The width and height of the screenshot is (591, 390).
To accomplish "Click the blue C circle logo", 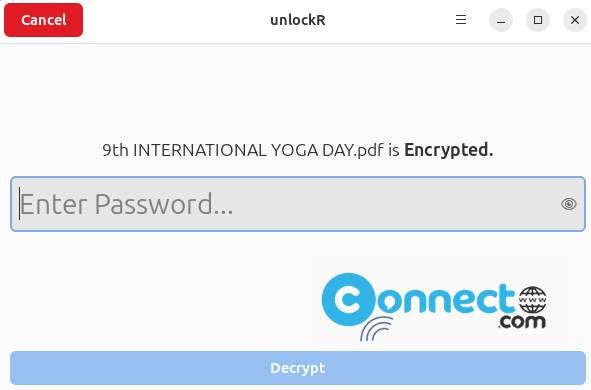I will [349, 300].
